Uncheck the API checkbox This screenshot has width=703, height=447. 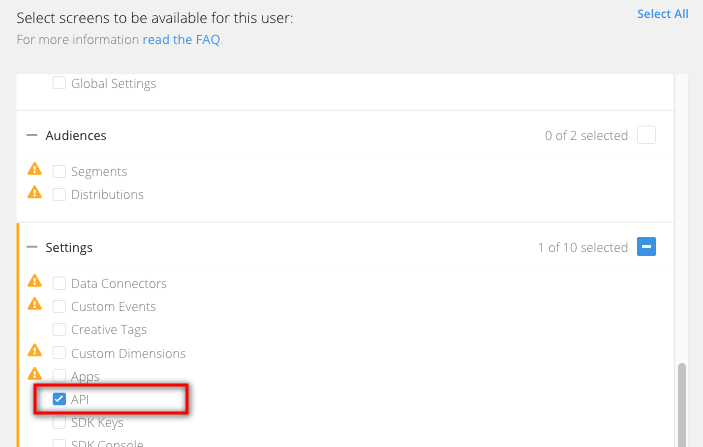click(x=59, y=400)
